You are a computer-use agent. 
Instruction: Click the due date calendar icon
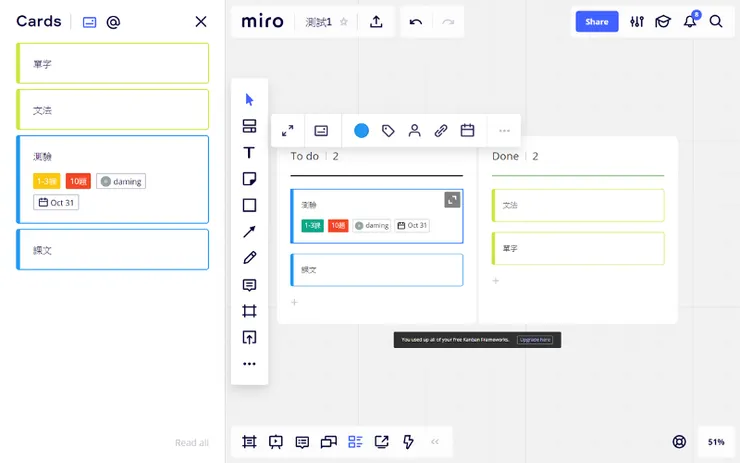467,130
